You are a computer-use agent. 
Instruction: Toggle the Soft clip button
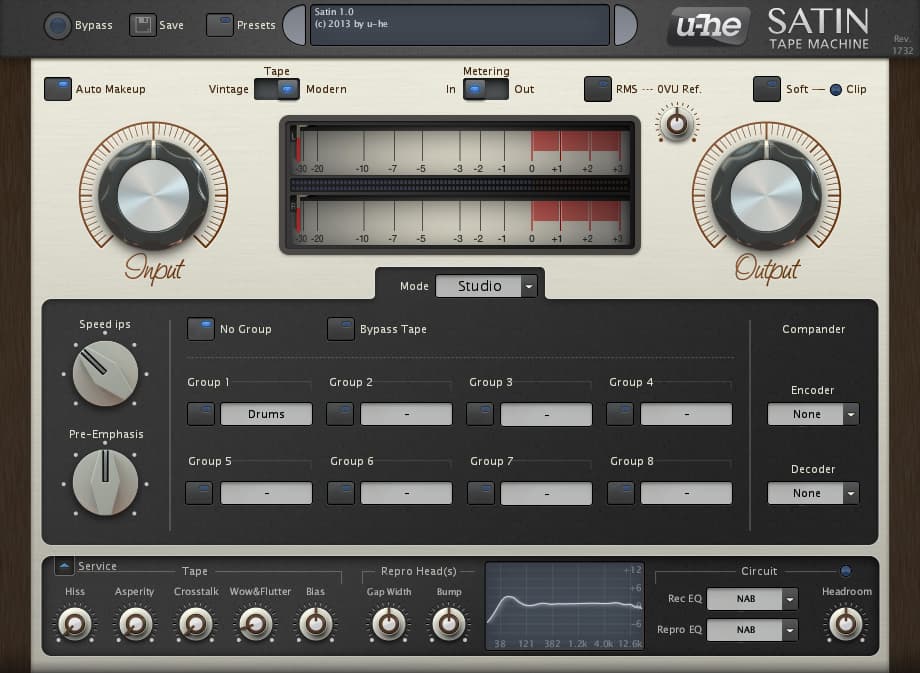766,89
